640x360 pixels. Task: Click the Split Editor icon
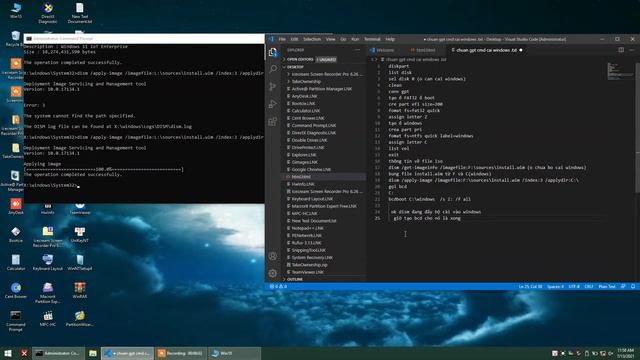621,50
